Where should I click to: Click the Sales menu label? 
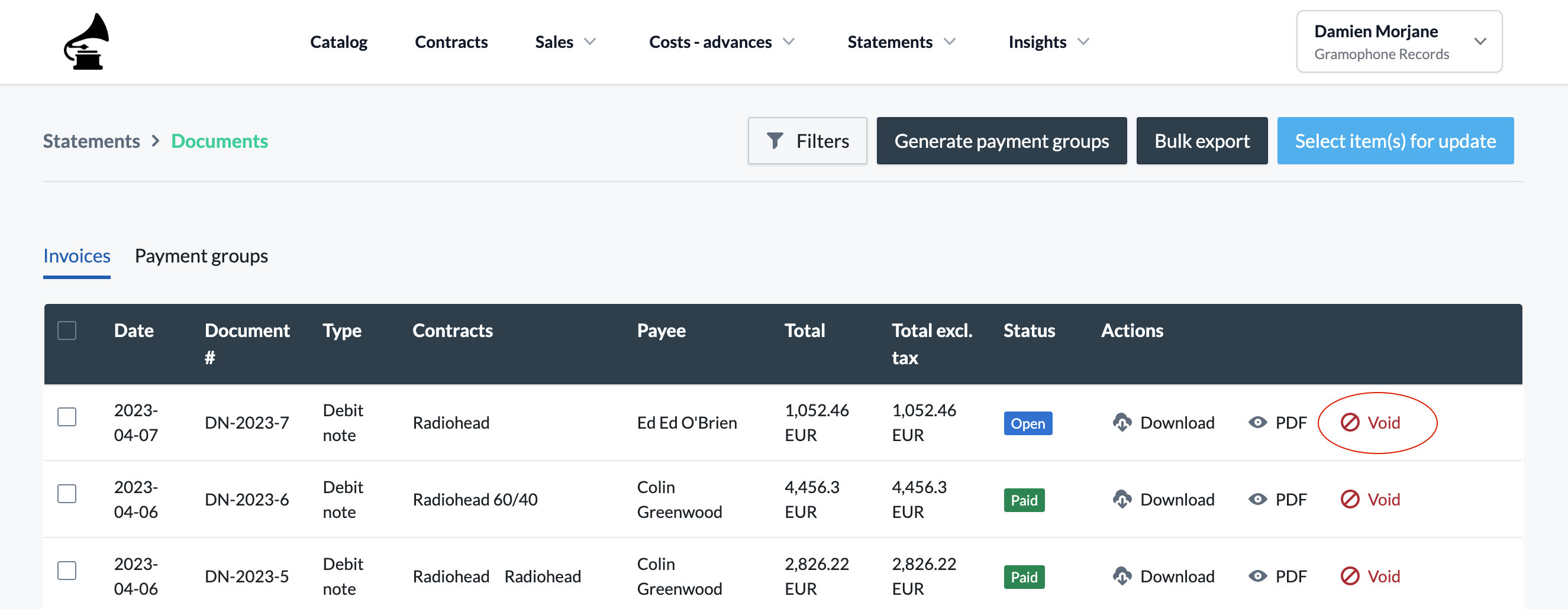pyautogui.click(x=554, y=41)
